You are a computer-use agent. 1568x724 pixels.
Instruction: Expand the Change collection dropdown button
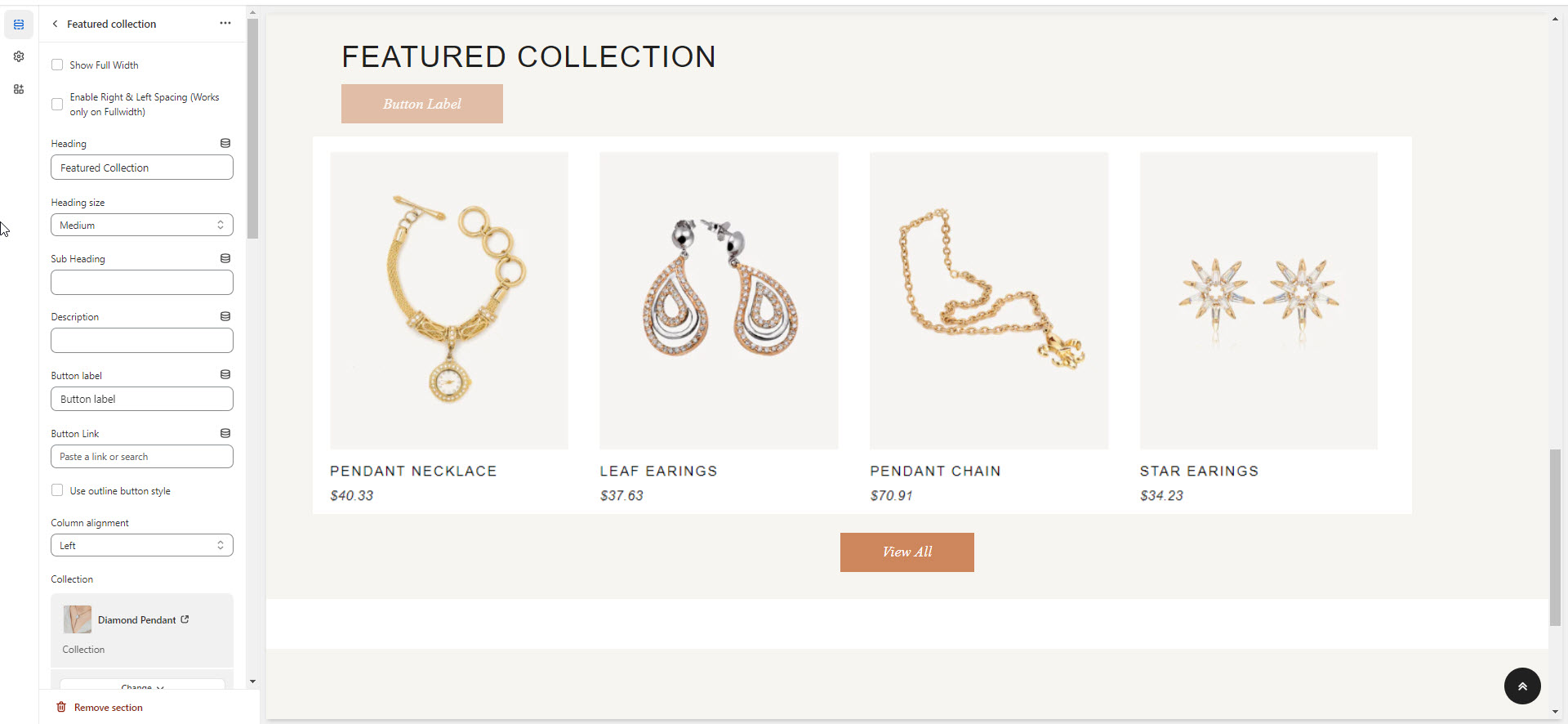pos(142,685)
